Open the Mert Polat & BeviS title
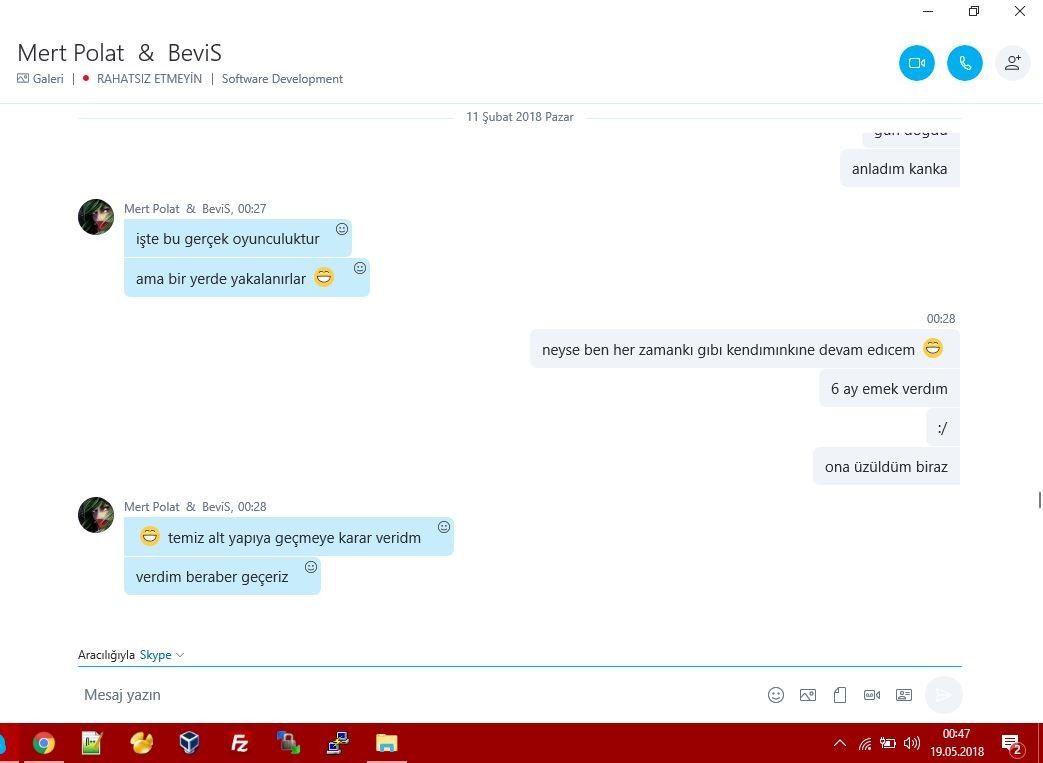Image resolution: width=1043 pixels, height=763 pixels. pos(119,53)
